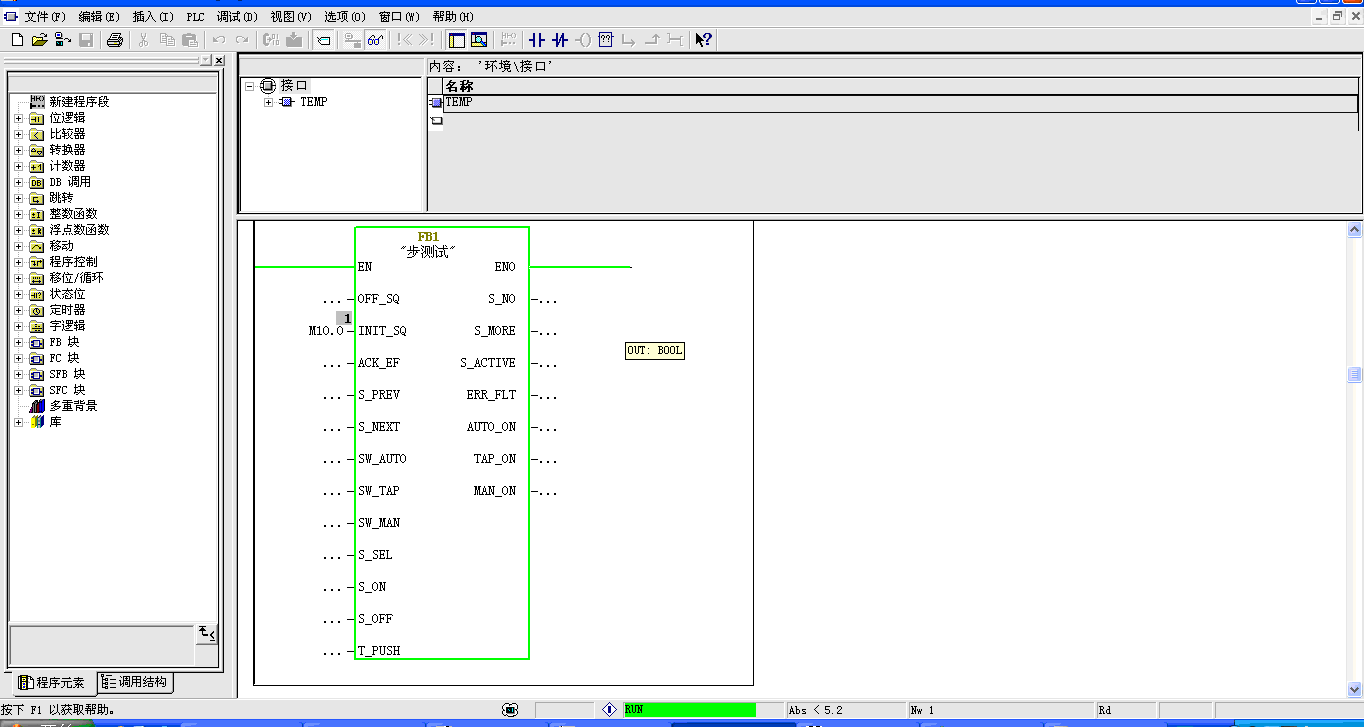This screenshot has height=727, width=1364.
Task: Expand the 定时器 folder
Action: coord(18,310)
